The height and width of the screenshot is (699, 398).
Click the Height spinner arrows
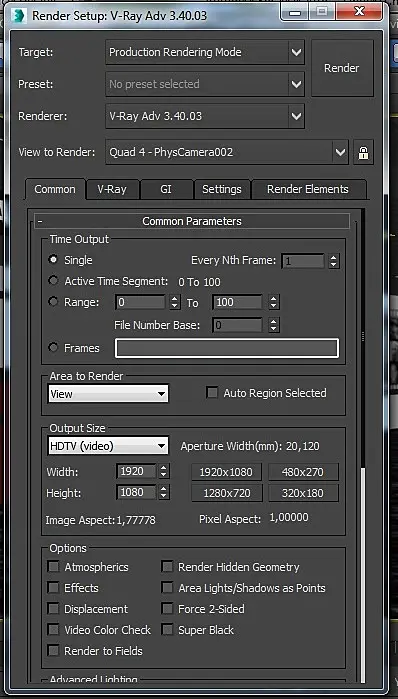[164, 493]
